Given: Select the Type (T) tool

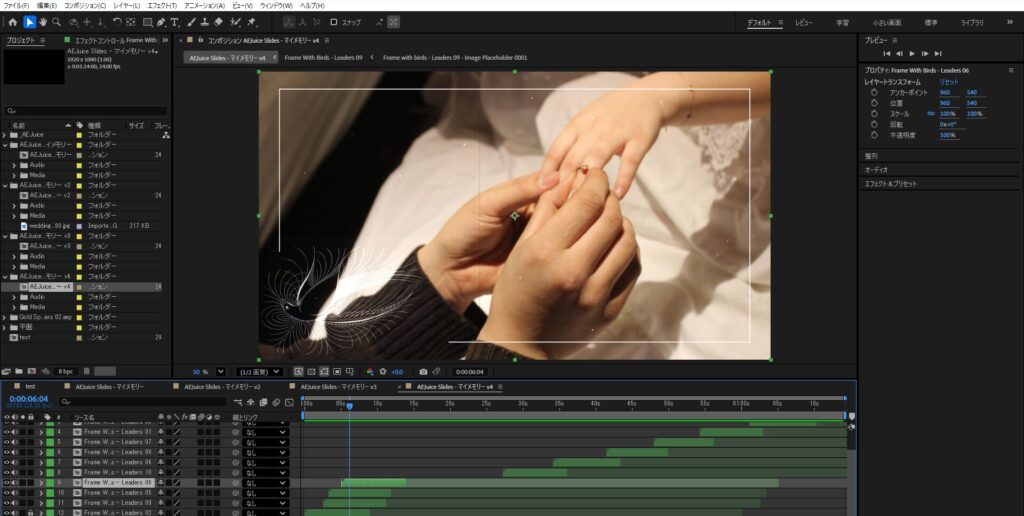Looking at the screenshot, I should (x=175, y=22).
